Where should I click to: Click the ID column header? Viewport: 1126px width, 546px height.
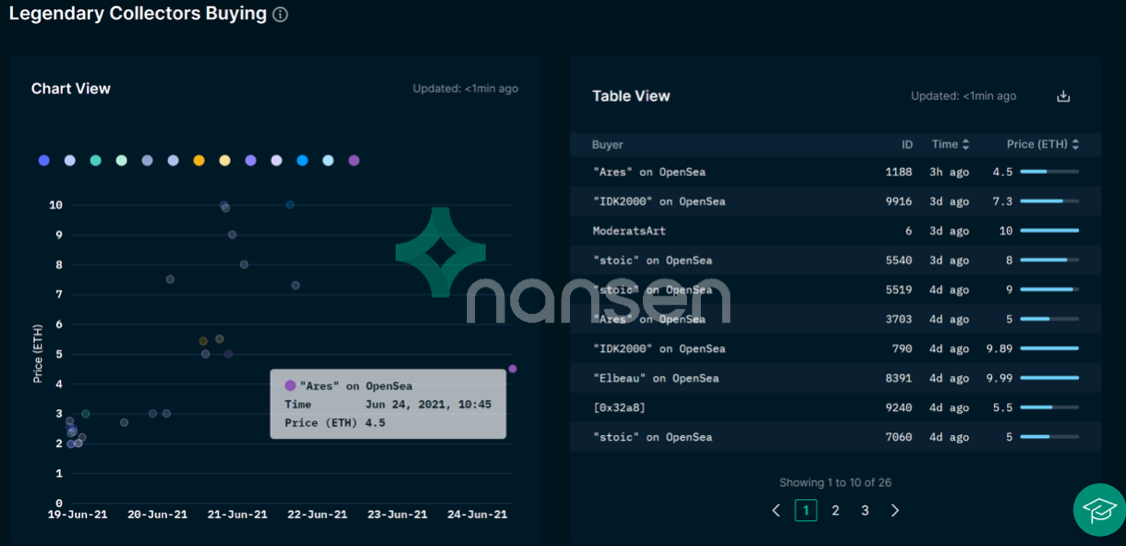pos(907,144)
